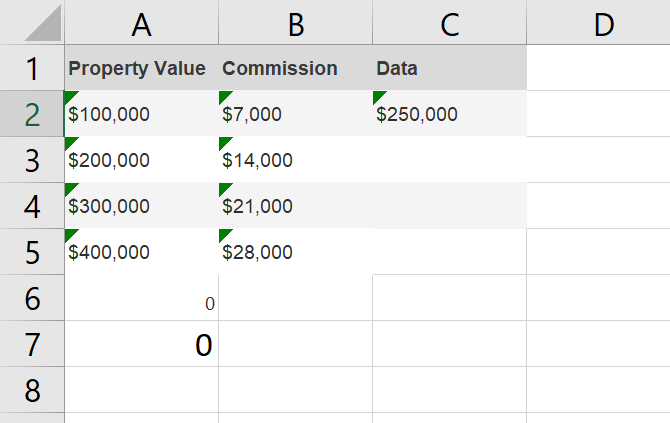This screenshot has height=423, width=670.
Task: Select row 6 header
Action: pyautogui.click(x=32, y=298)
